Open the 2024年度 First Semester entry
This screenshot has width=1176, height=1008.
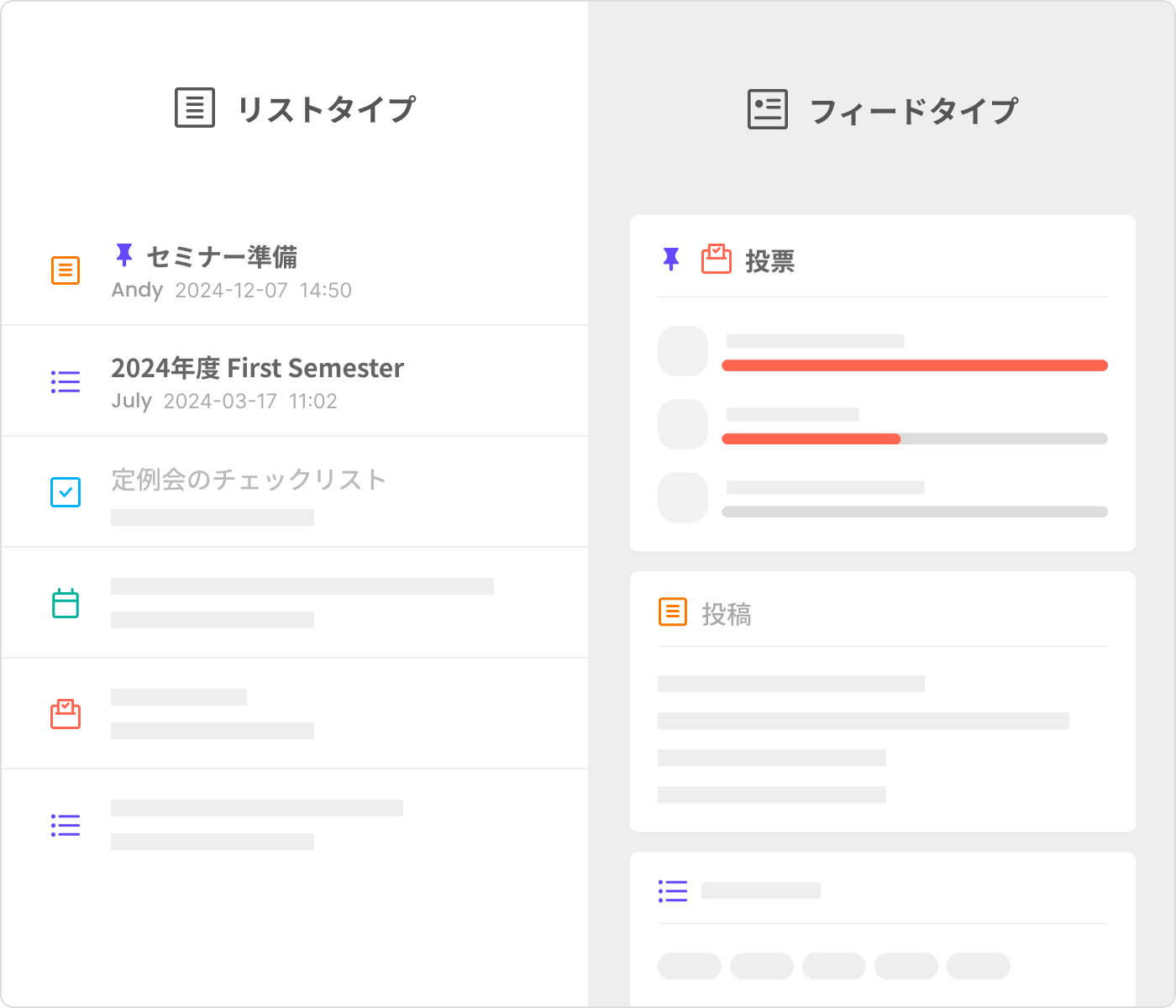coord(257,368)
